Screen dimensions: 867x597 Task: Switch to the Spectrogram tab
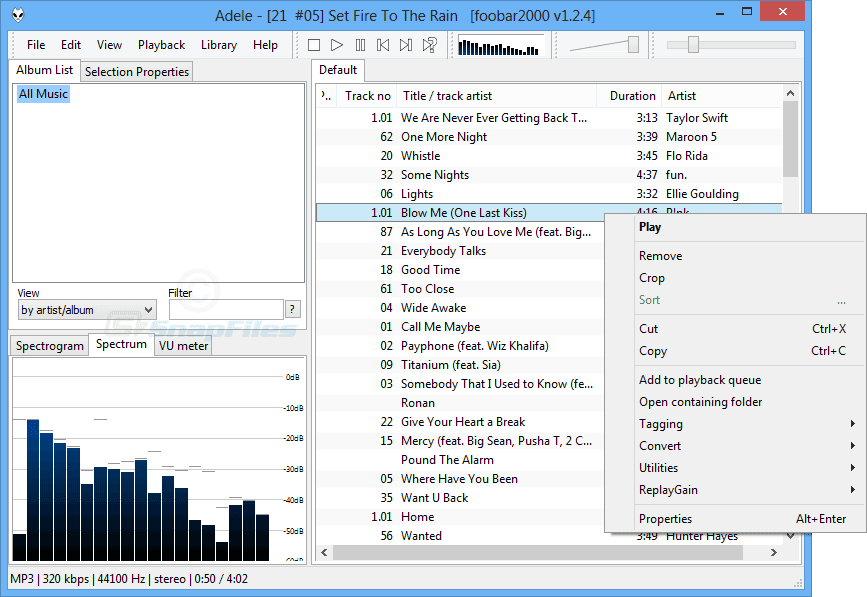(49, 346)
